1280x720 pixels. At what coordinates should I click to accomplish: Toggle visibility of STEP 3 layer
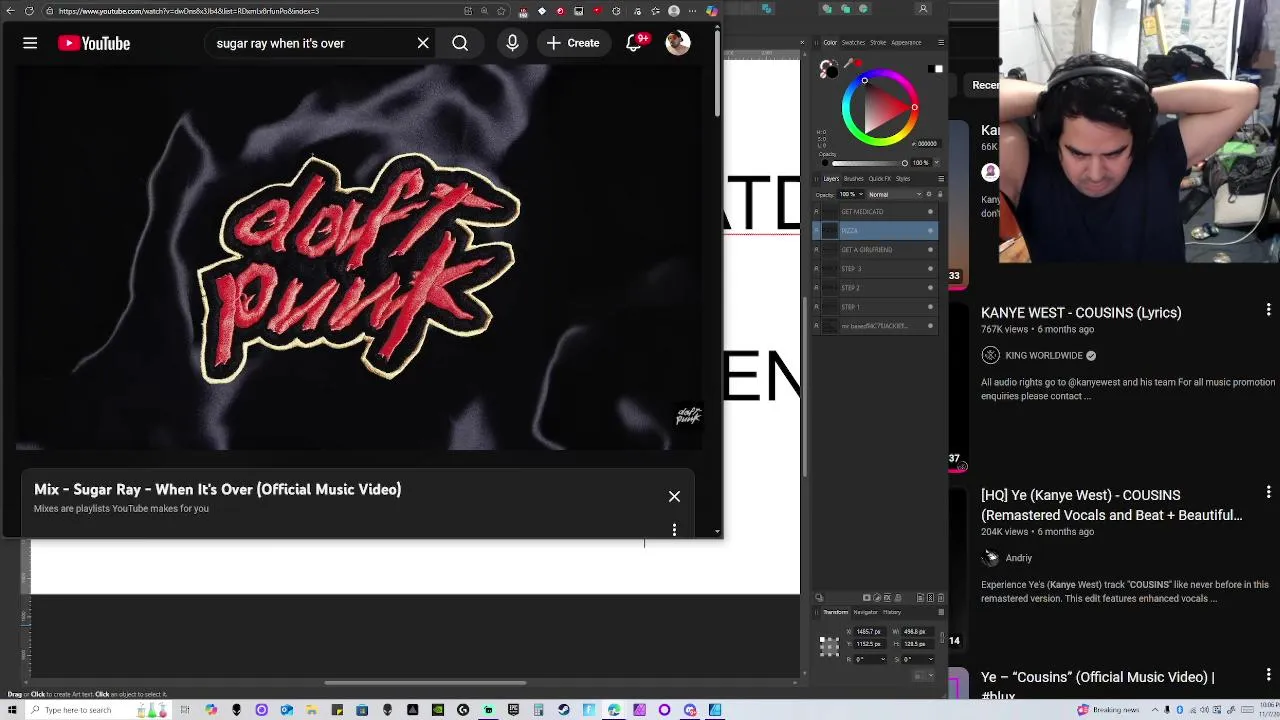point(930,269)
